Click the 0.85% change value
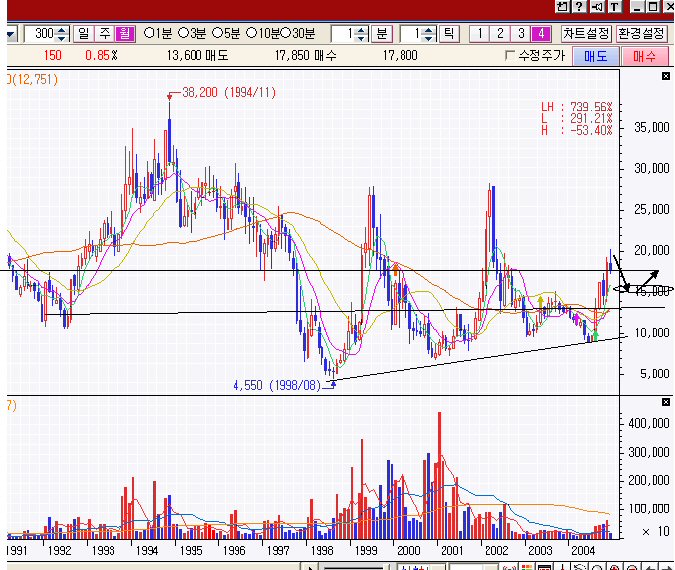The width and height of the screenshot is (675, 570). pyautogui.click(x=101, y=56)
